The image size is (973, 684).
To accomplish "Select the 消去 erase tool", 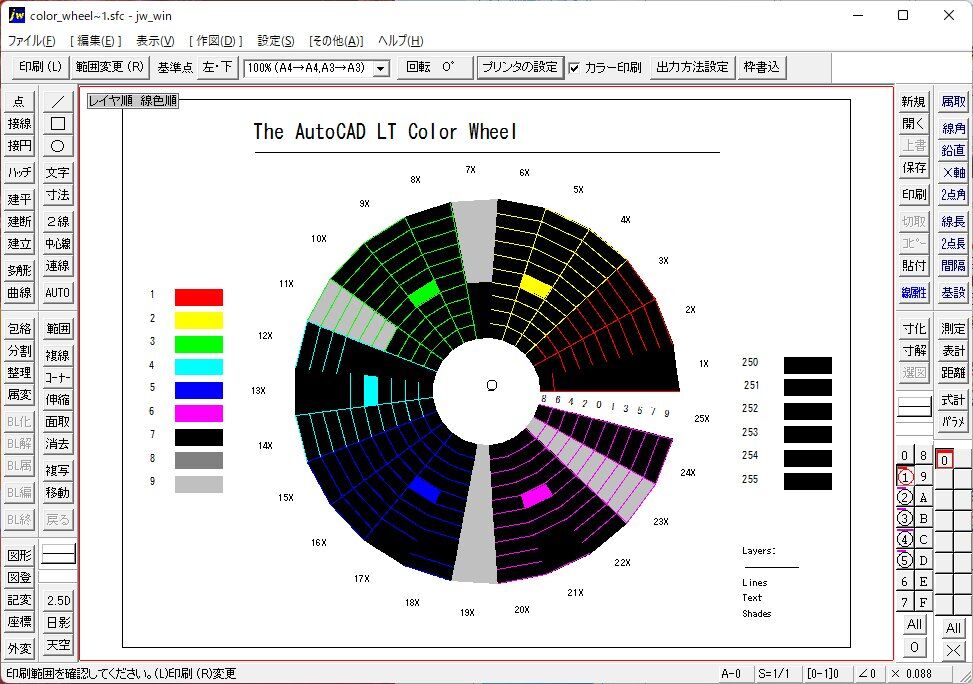I will [58, 444].
